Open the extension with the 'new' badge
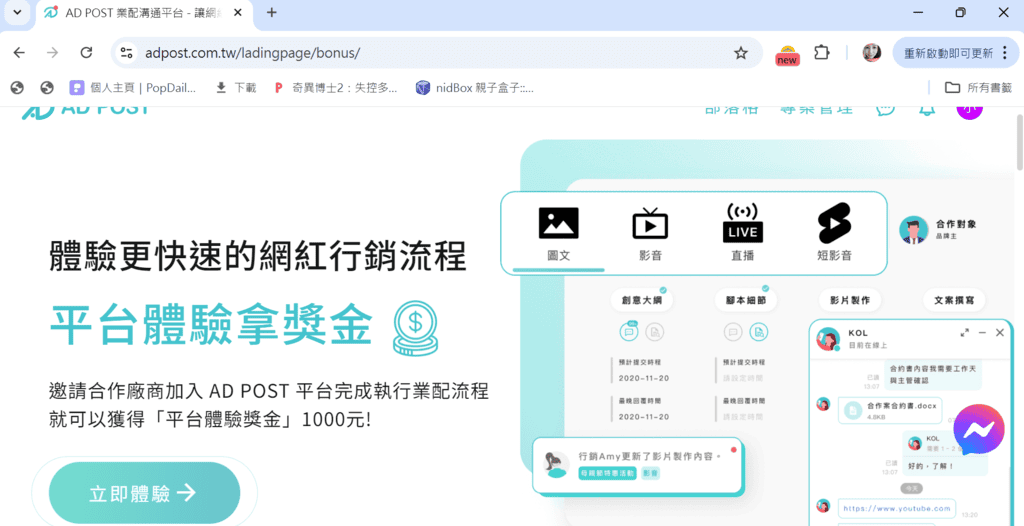 788,54
